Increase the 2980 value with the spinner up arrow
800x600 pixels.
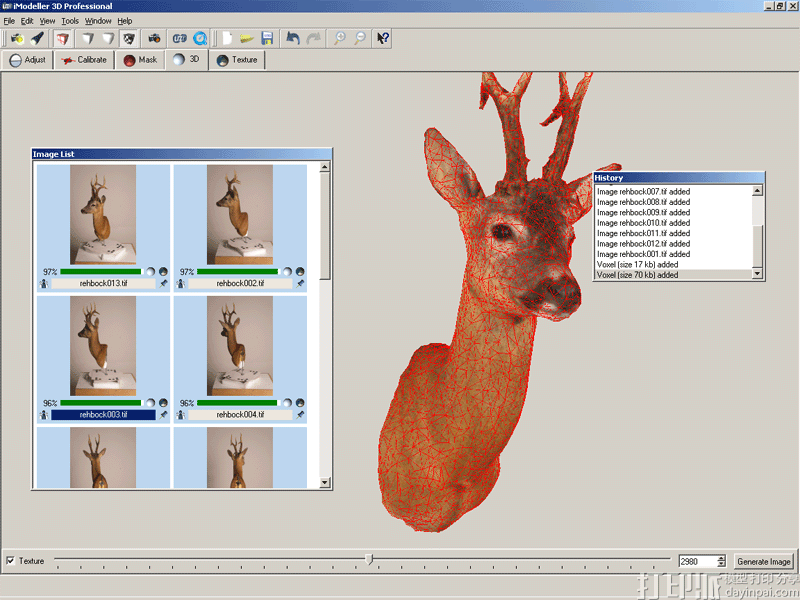721,558
